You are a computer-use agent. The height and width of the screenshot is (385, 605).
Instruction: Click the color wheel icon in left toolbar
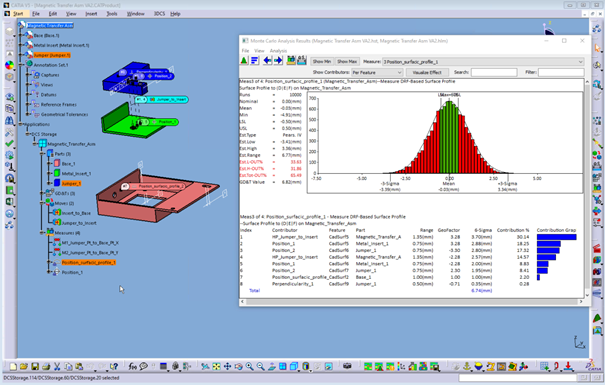click(x=10, y=65)
